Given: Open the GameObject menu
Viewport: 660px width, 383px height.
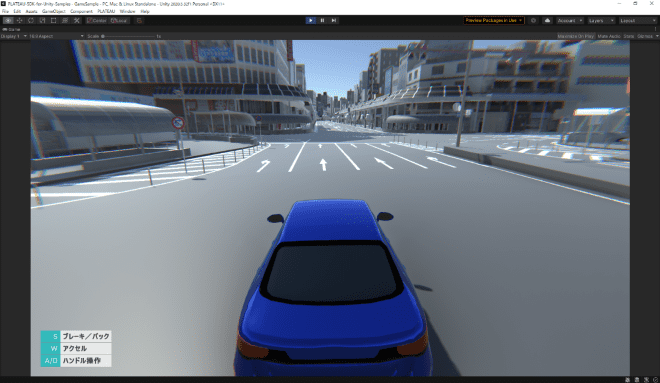Looking at the screenshot, I should pos(54,11).
